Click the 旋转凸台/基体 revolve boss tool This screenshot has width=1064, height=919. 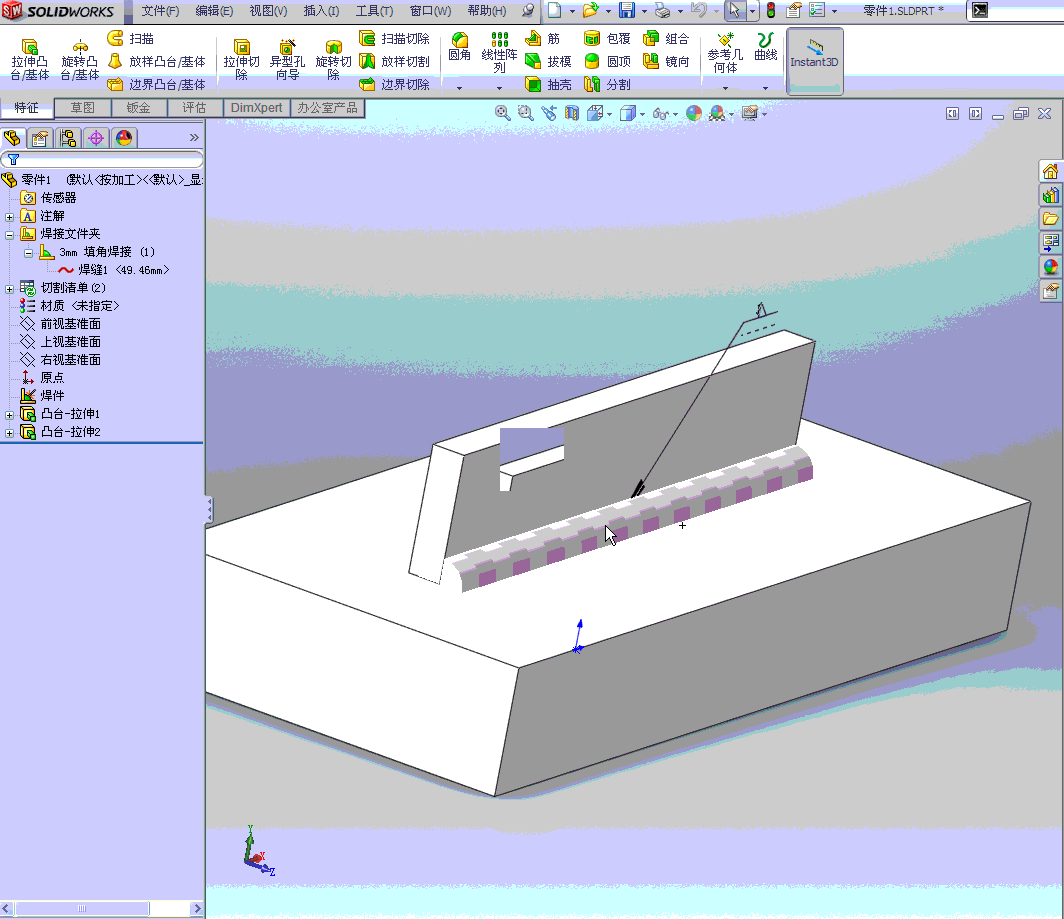79,60
